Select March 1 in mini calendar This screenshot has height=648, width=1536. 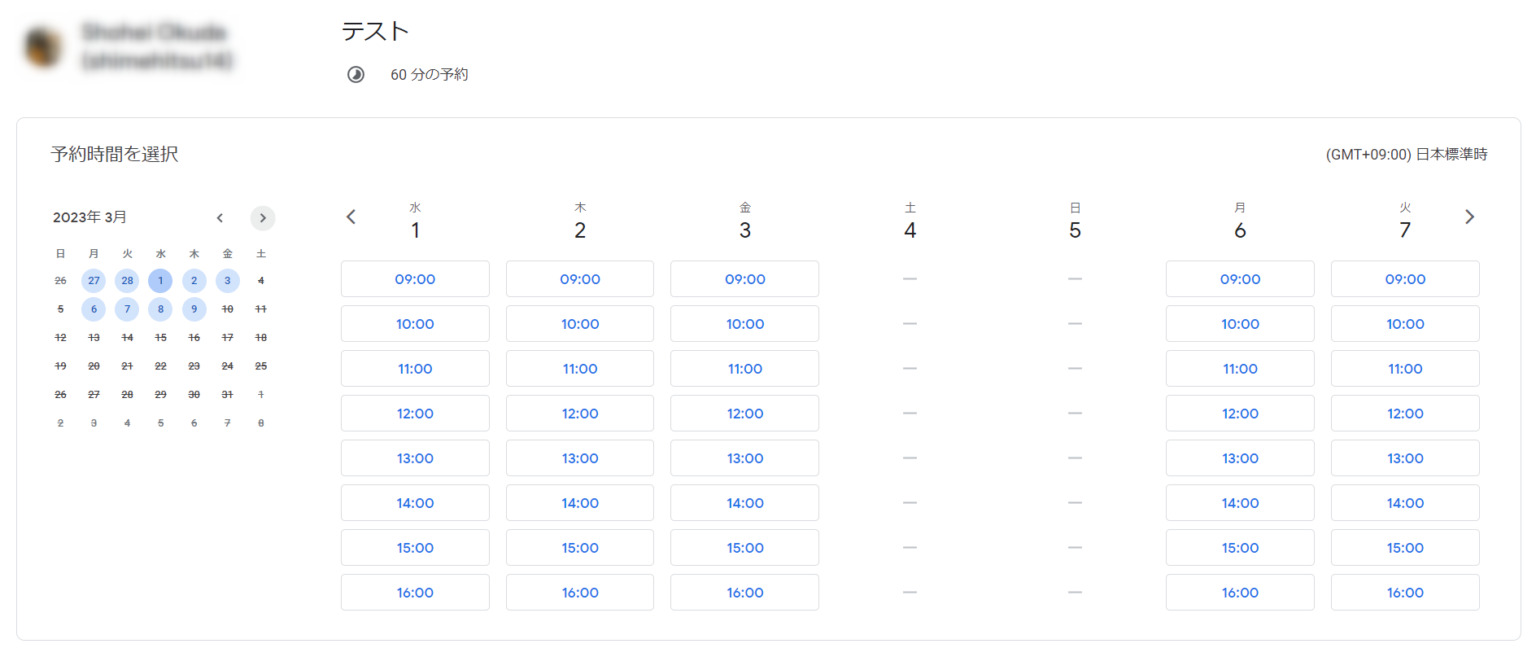pos(160,281)
